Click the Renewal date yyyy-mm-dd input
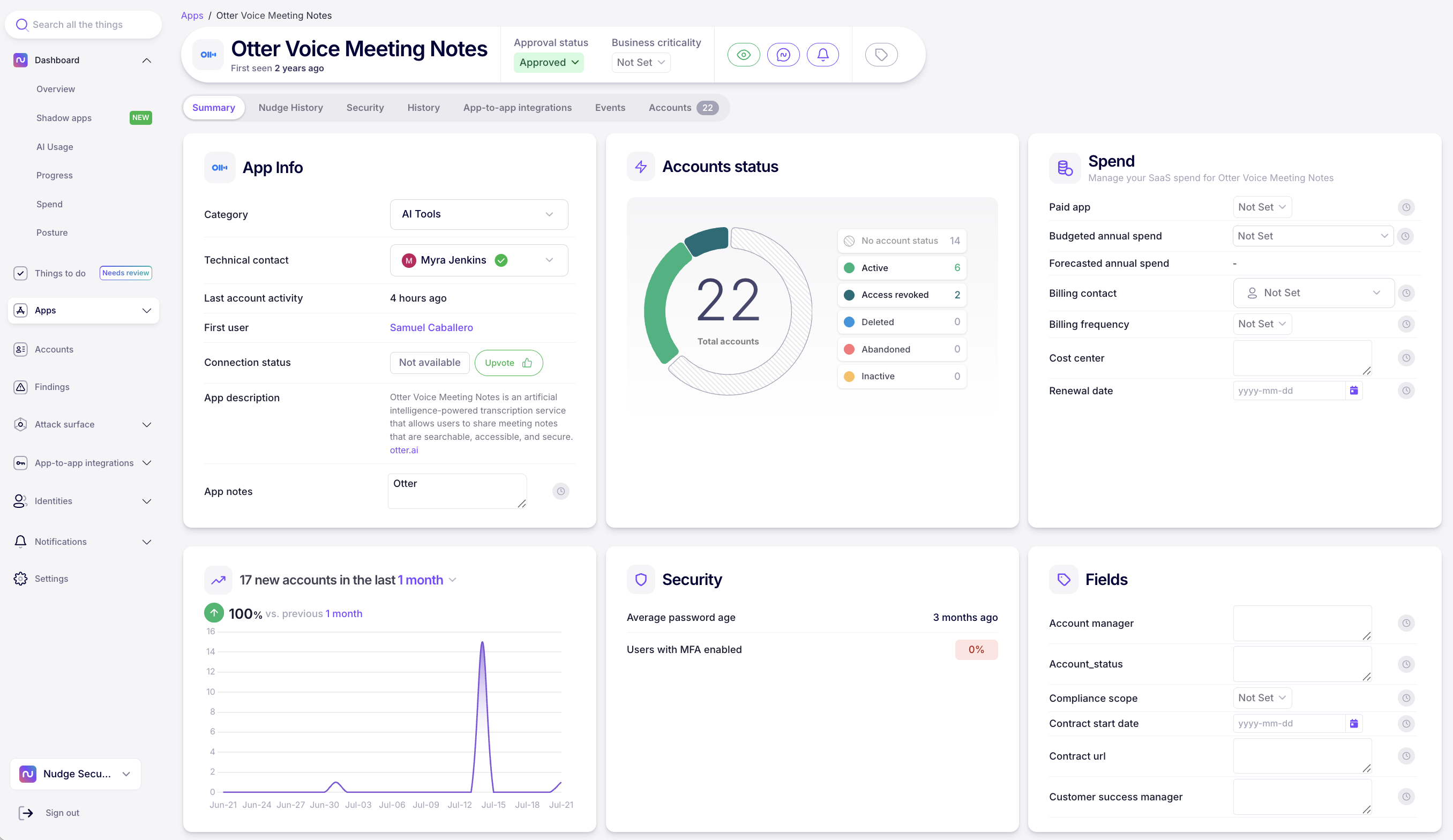The height and width of the screenshot is (840, 1453). click(x=1289, y=391)
